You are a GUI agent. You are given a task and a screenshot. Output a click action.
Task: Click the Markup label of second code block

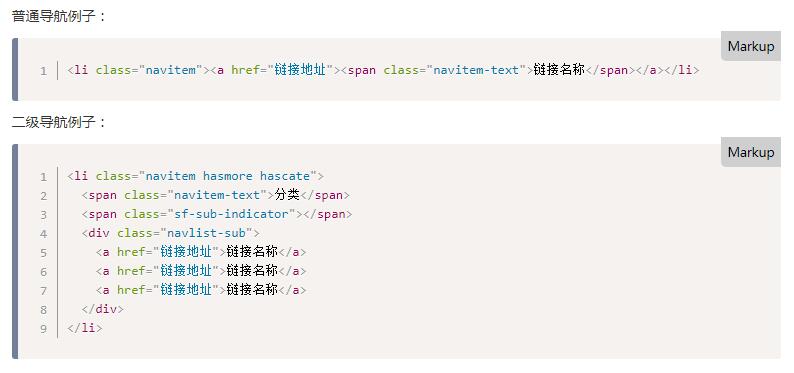point(750,152)
